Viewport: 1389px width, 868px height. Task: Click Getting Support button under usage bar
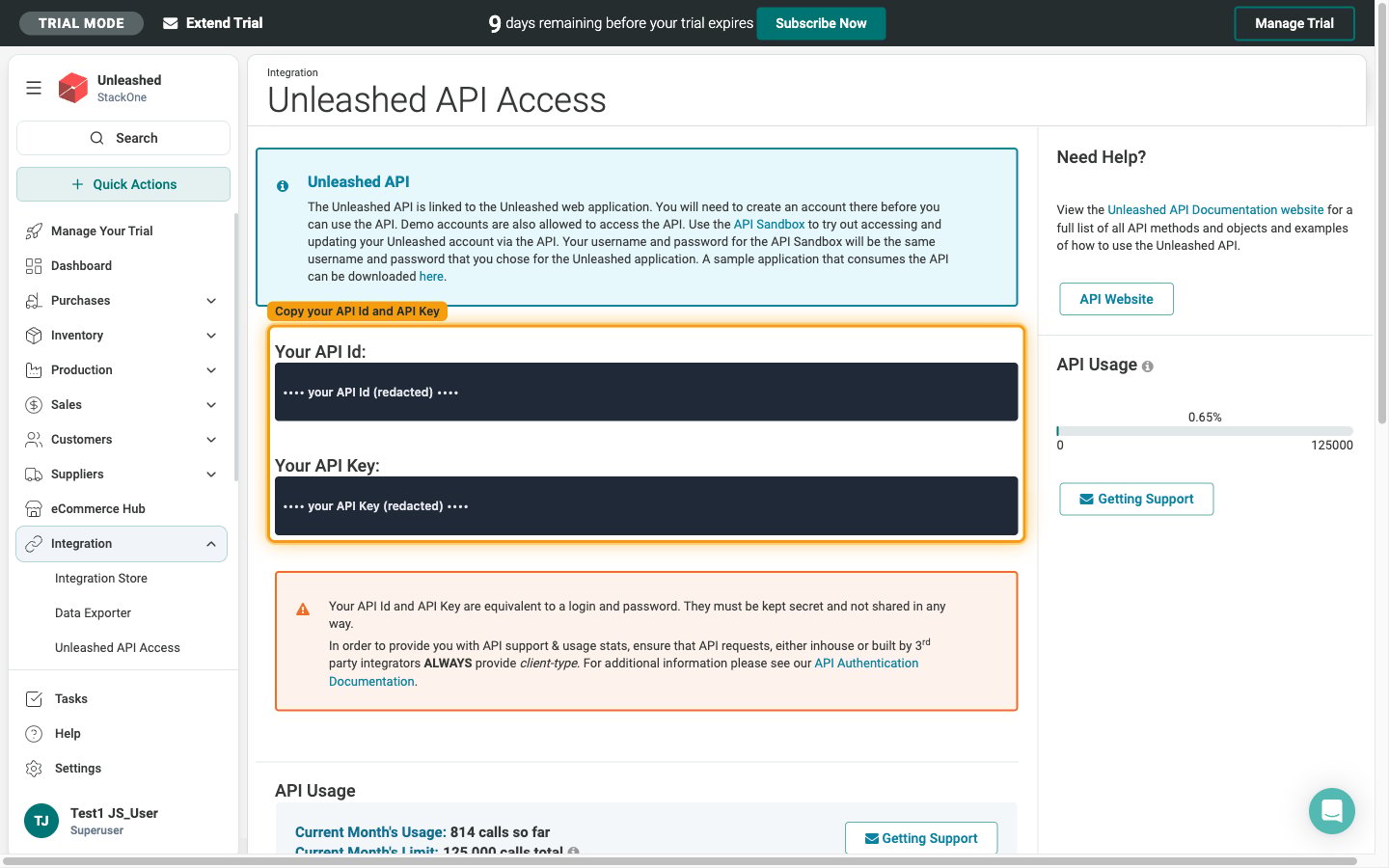pyautogui.click(x=1136, y=499)
